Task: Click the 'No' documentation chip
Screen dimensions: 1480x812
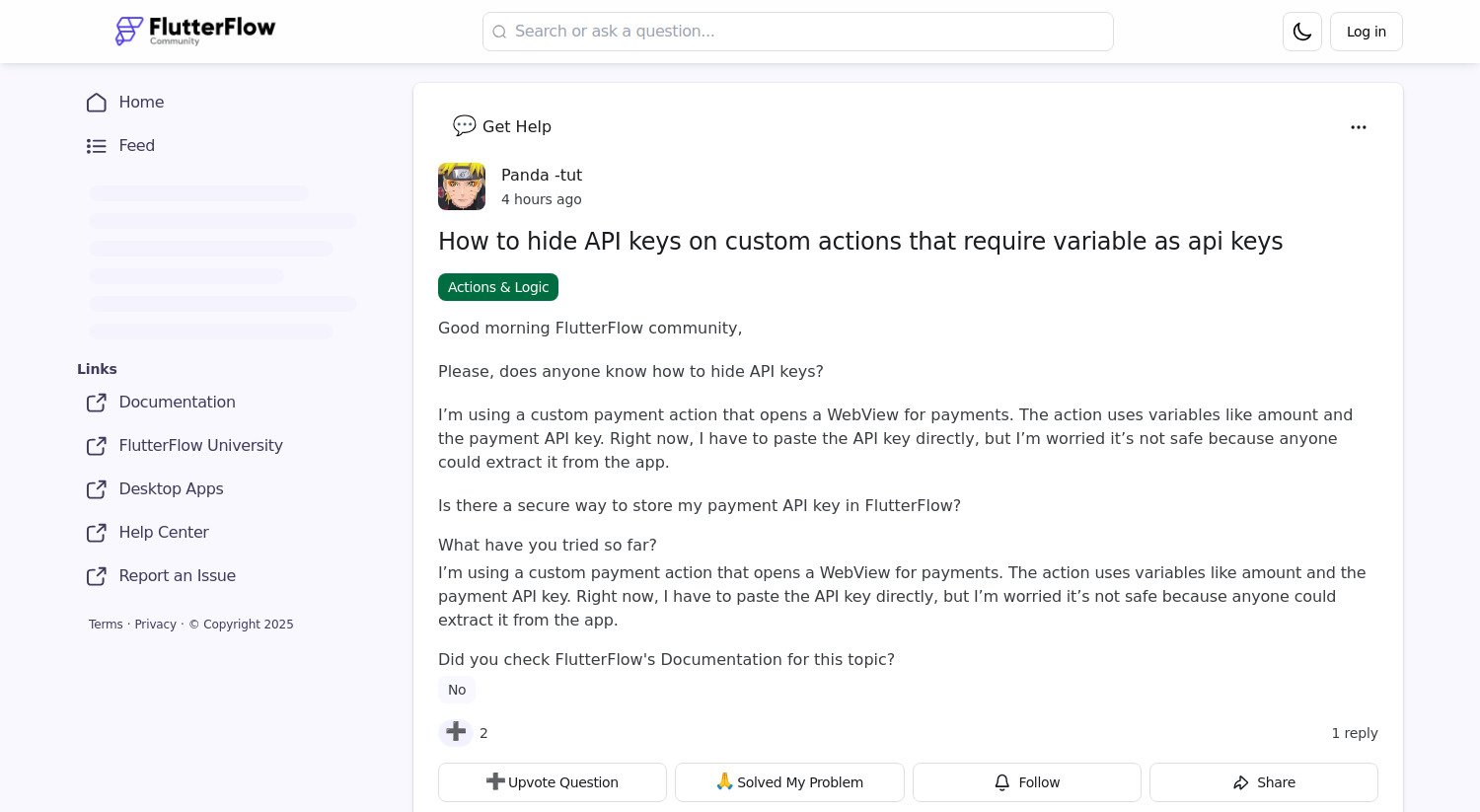Action: 457,689
